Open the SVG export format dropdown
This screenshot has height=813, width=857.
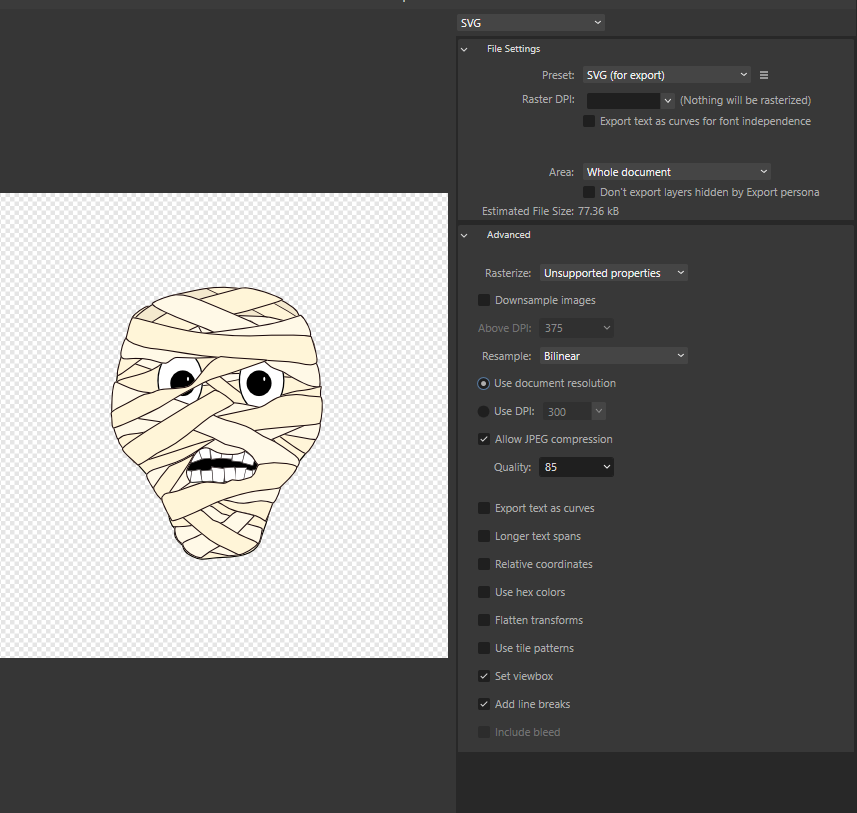530,23
